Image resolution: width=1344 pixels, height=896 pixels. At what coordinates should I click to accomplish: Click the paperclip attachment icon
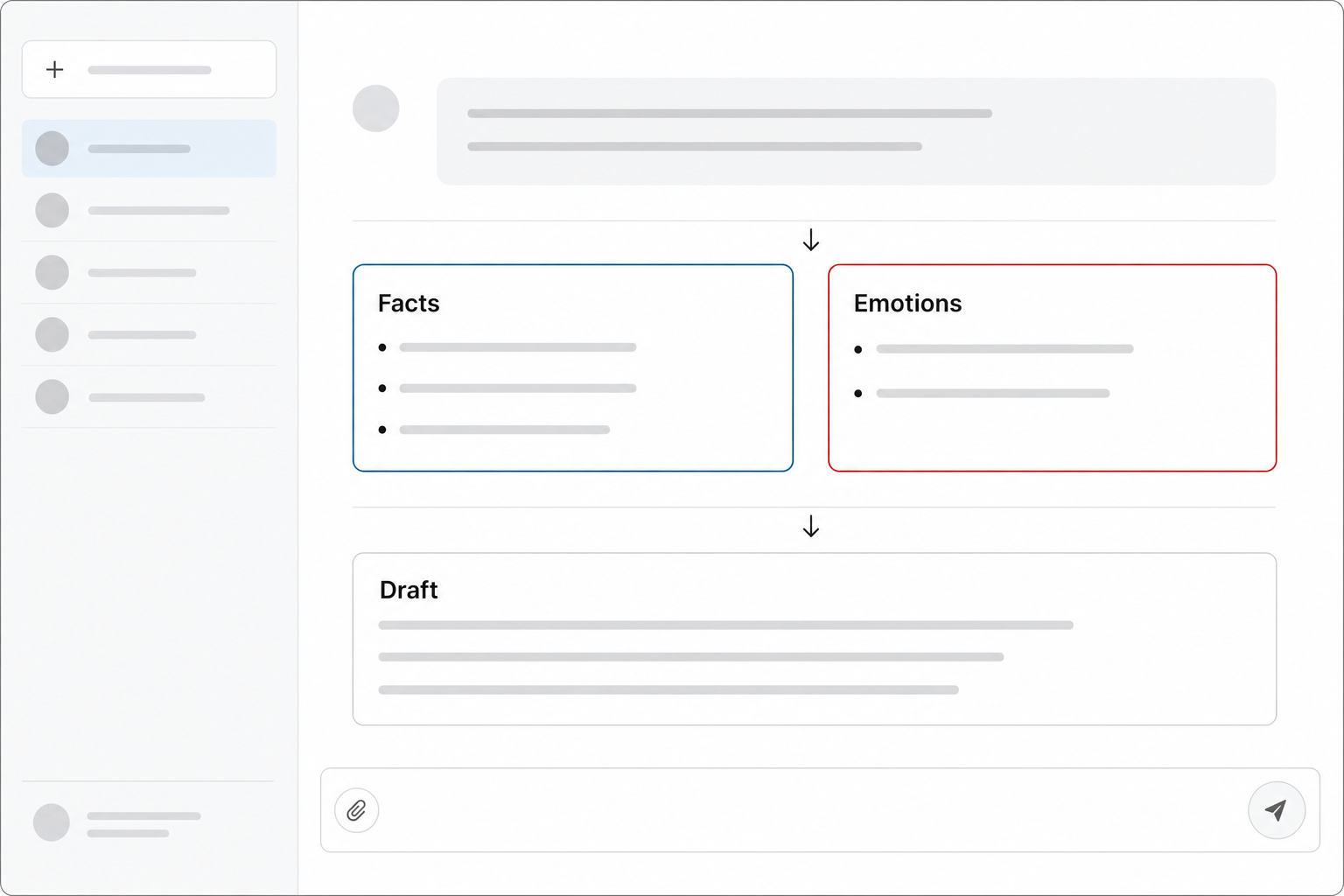(x=357, y=810)
